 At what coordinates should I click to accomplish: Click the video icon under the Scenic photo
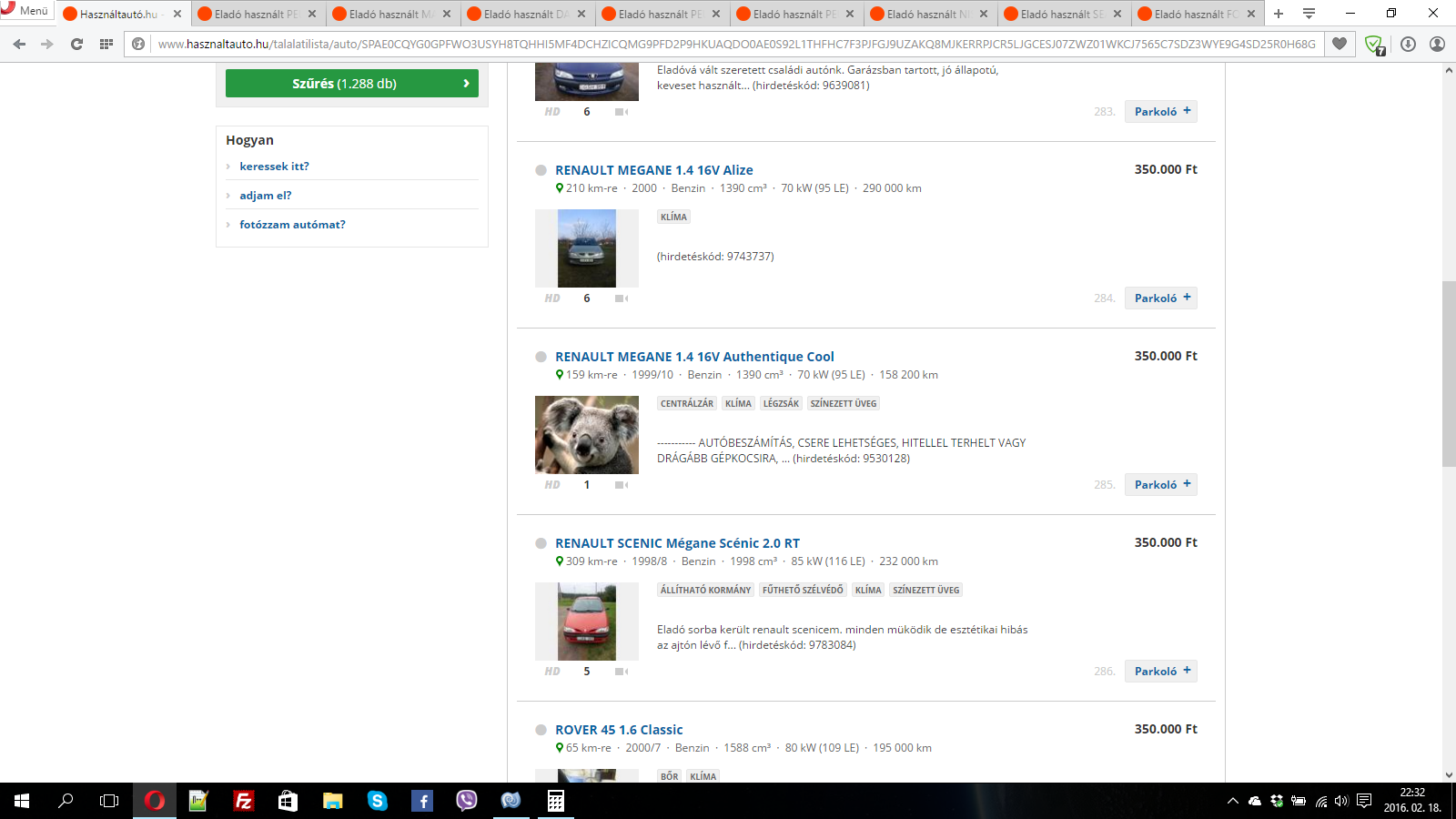[622, 672]
